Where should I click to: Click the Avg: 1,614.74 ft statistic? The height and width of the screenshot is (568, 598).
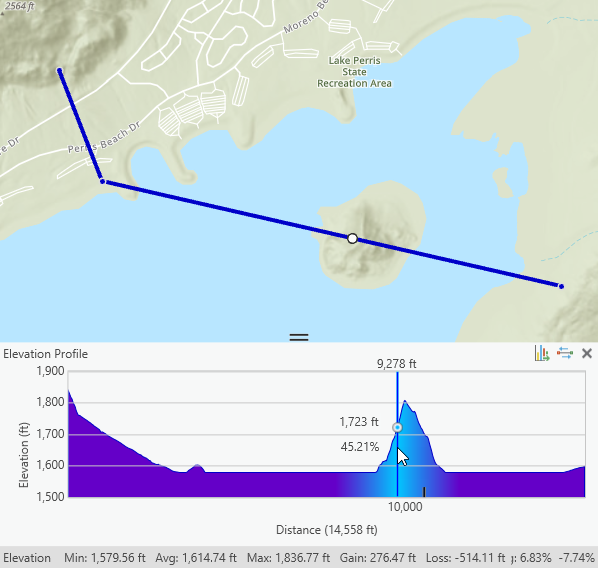196,558
